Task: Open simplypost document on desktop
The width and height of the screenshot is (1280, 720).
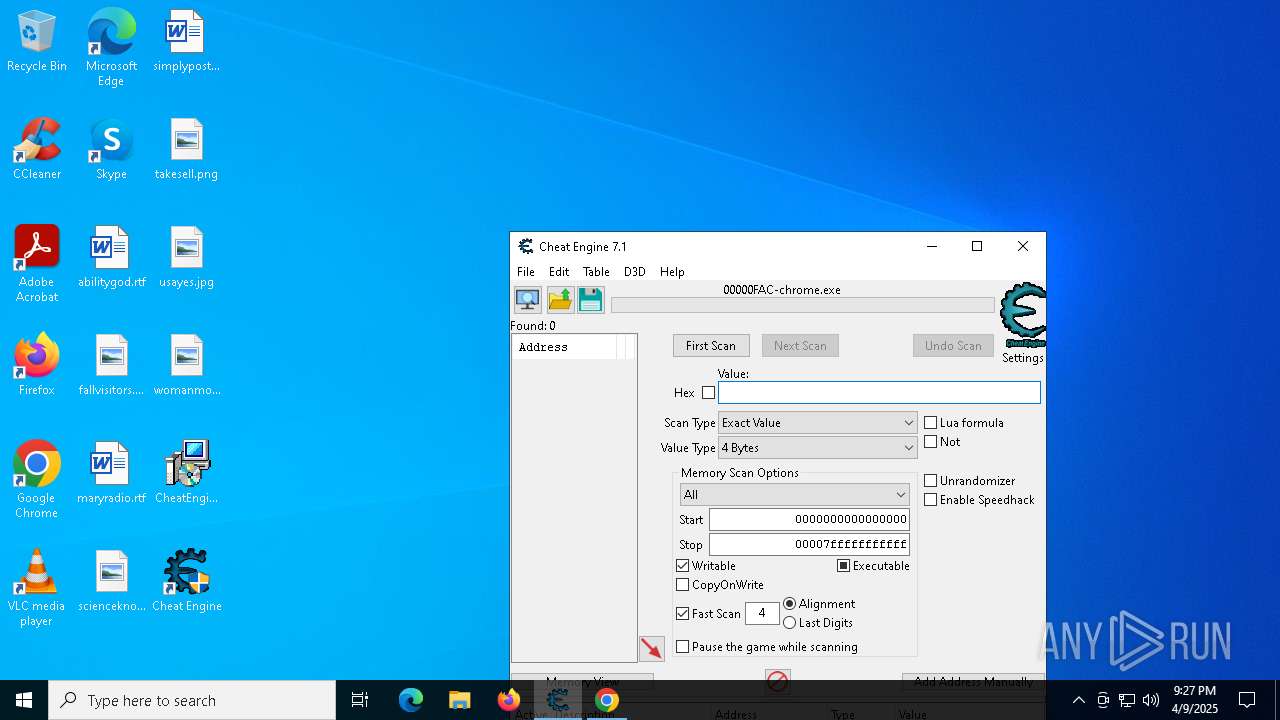Action: tap(186, 41)
